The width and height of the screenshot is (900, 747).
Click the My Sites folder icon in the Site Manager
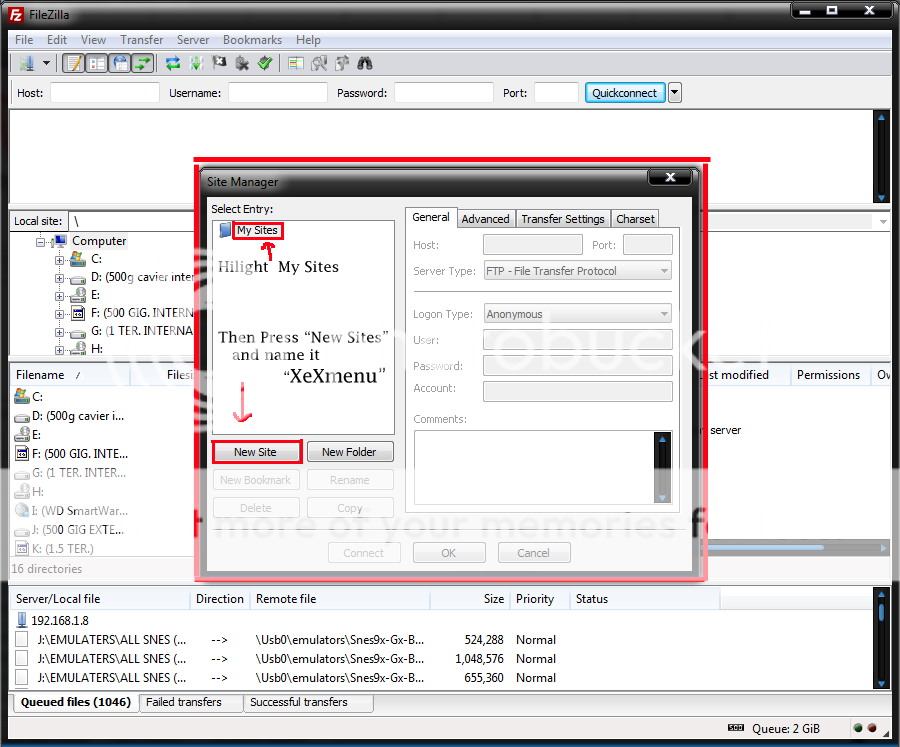(226, 230)
